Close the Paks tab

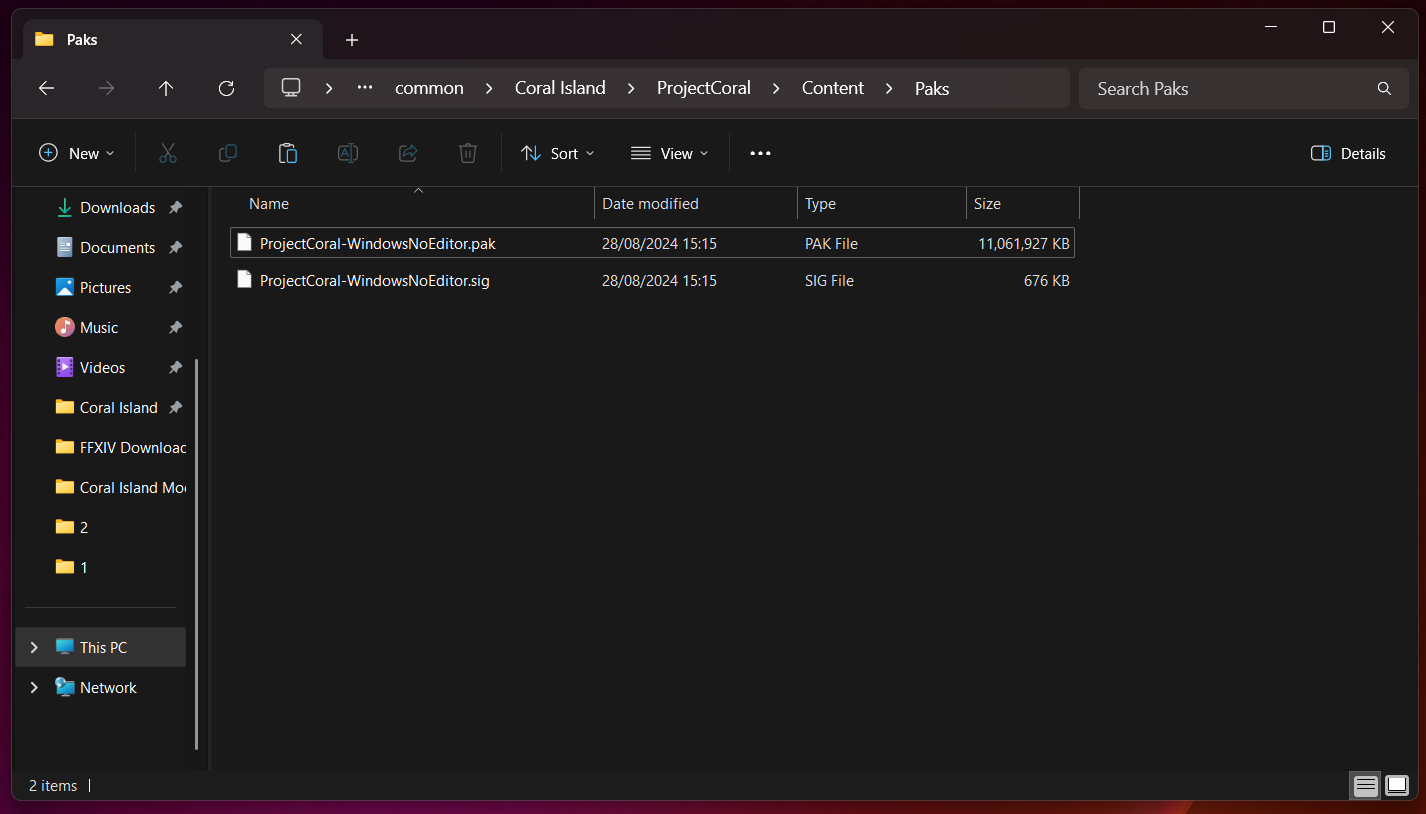[x=296, y=39]
